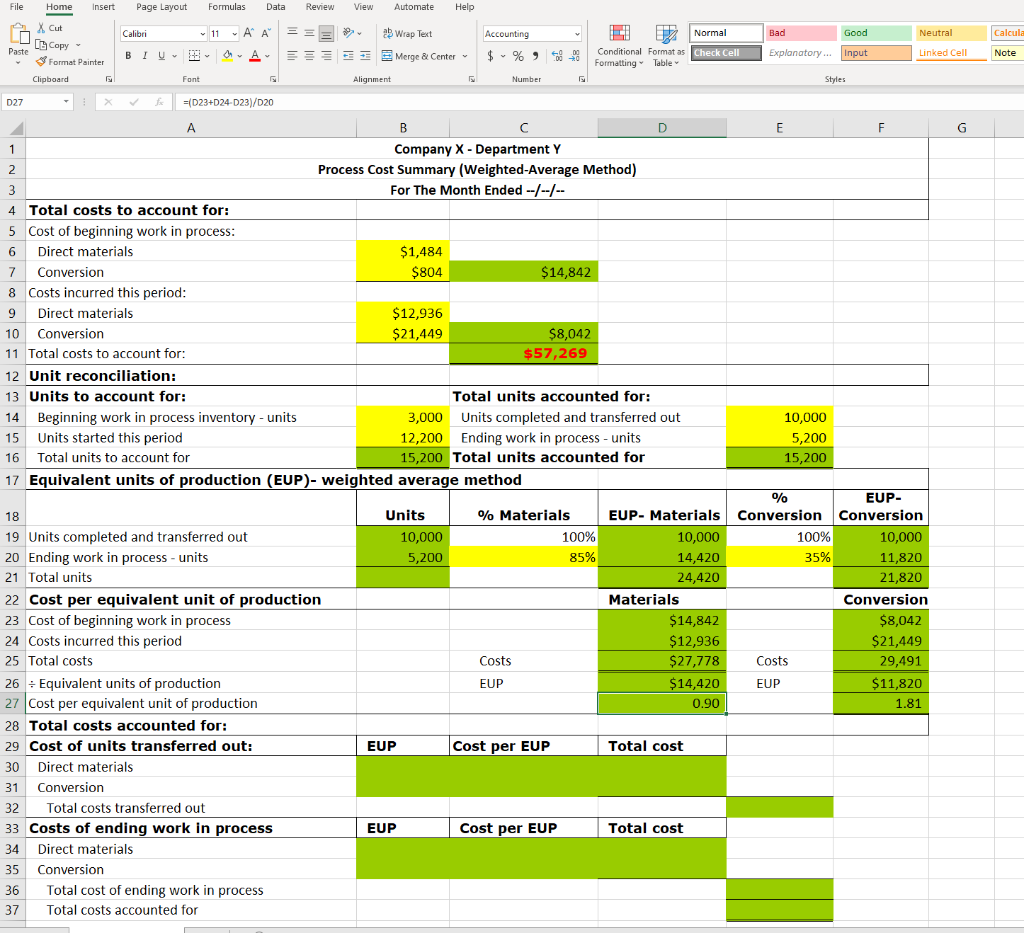The image size is (1024, 933).
Task: Align text left
Action: [293, 56]
